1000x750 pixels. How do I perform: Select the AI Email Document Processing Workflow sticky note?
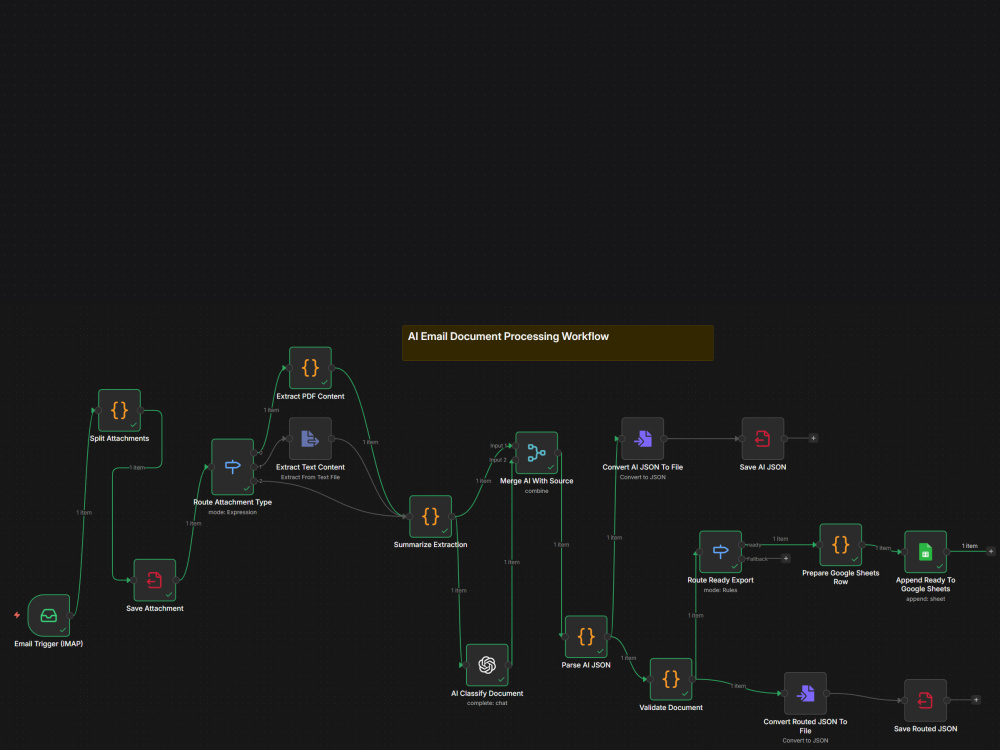click(x=558, y=343)
